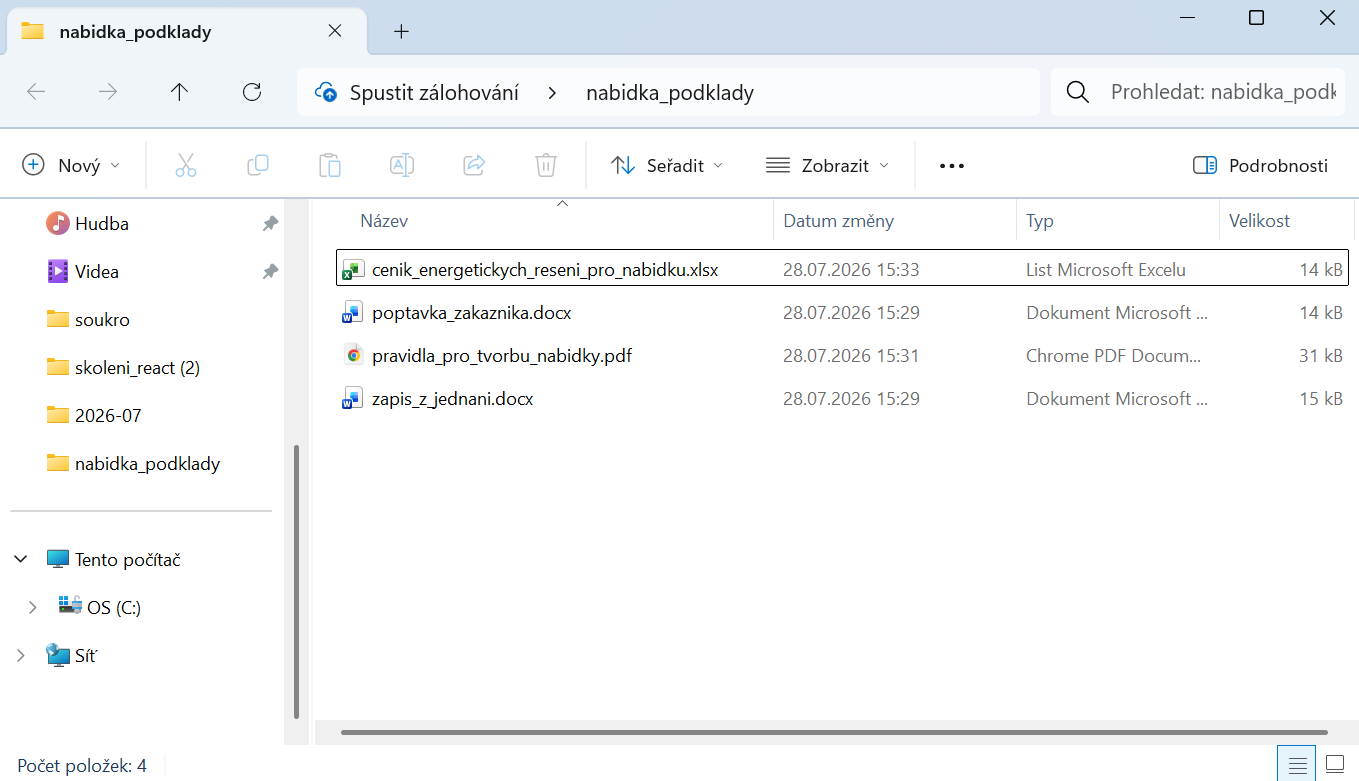Click the Chrome PDF icon of pravidla_pro_tvorbu_nabidky.pdf
The height and width of the screenshot is (781, 1359).
[x=352, y=355]
